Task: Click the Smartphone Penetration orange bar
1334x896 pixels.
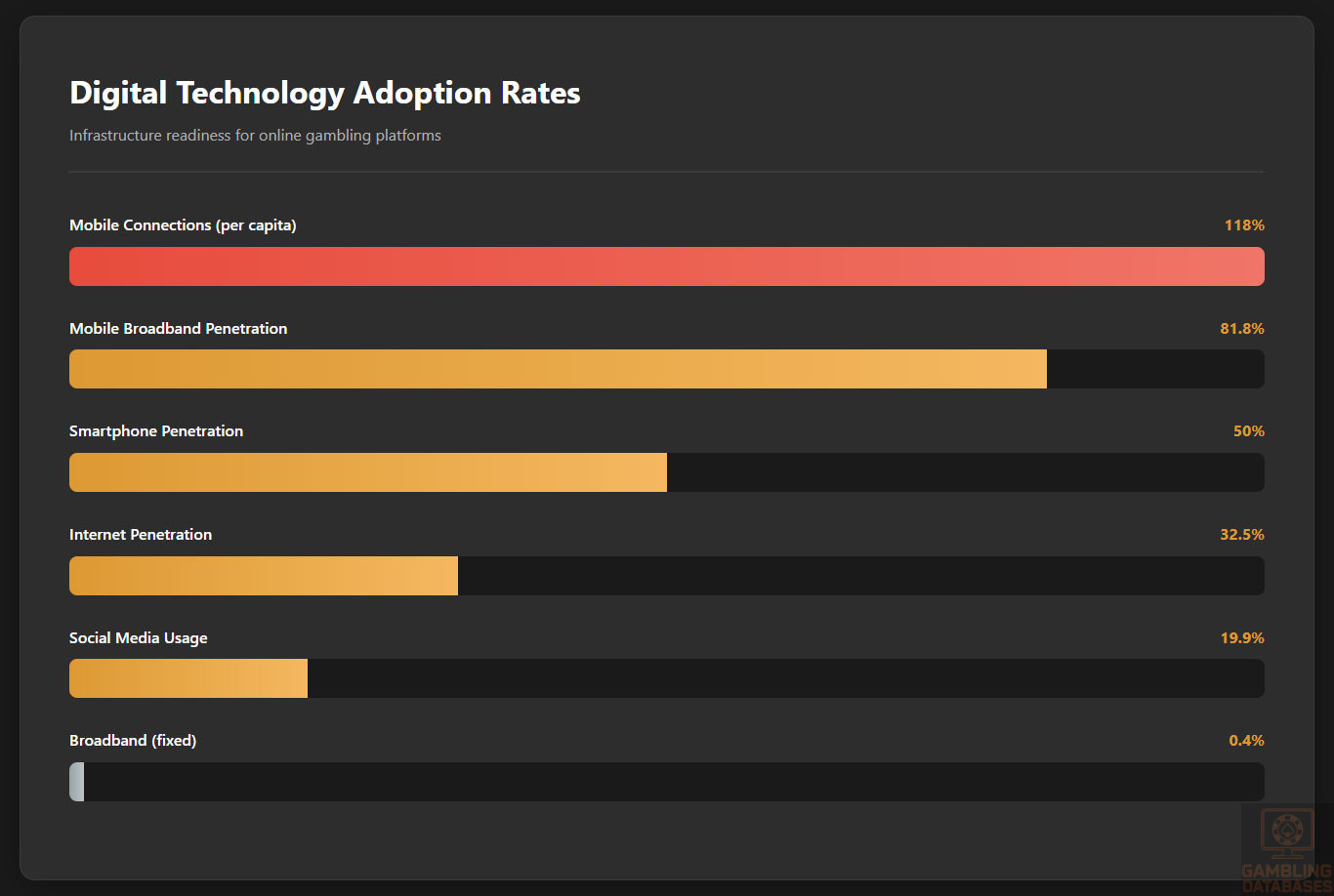Action: tap(368, 472)
